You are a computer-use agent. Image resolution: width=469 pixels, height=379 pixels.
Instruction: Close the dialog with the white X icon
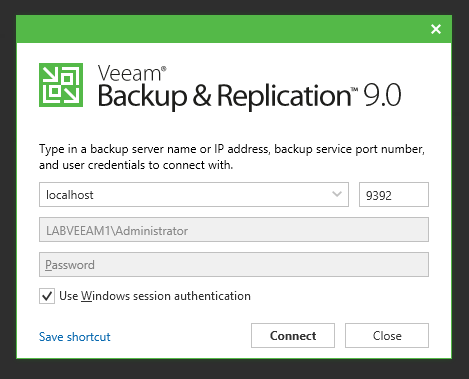pyautogui.click(x=436, y=29)
